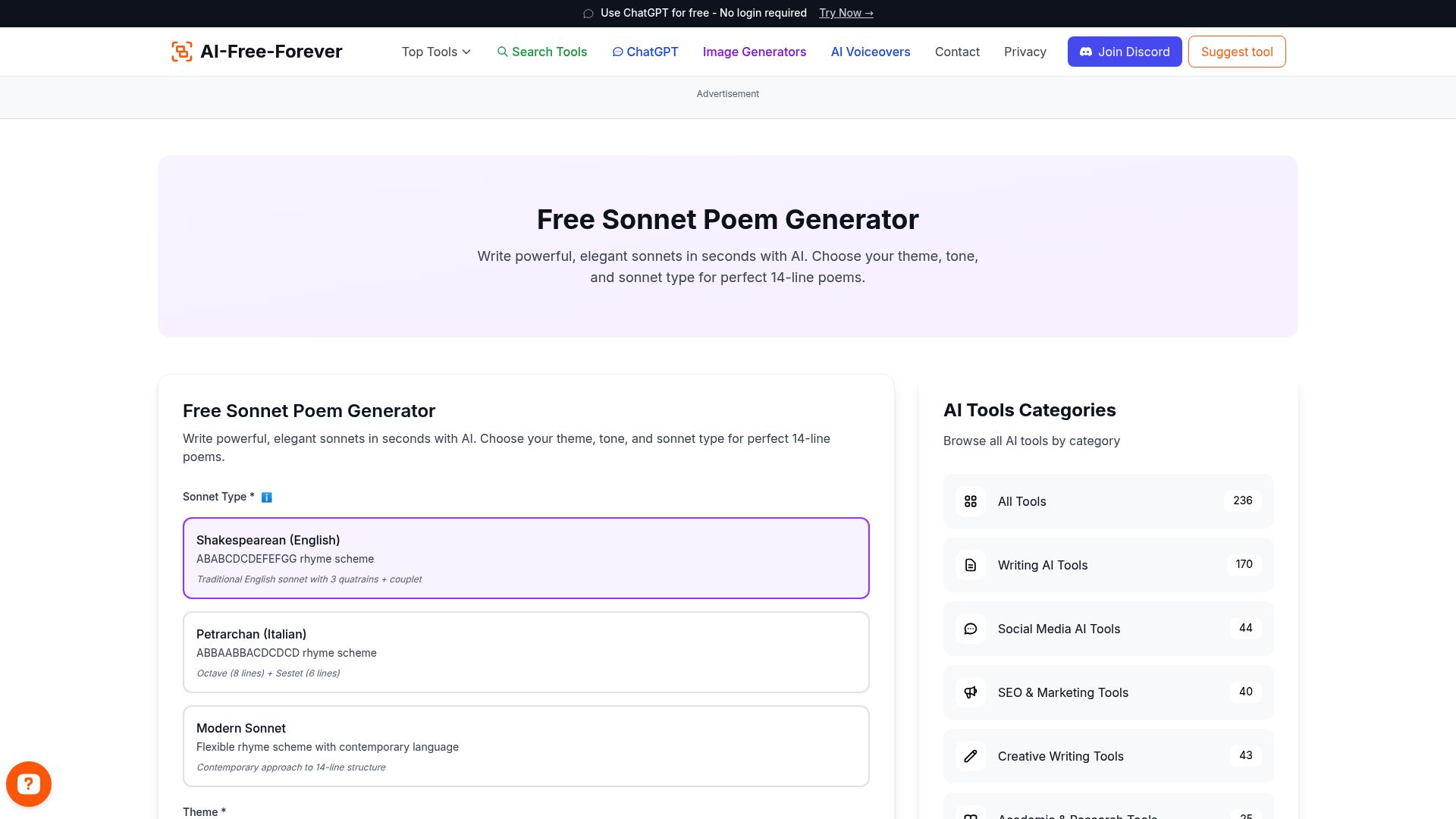Click the Suggest tool button
This screenshot has width=1456, height=819.
pos(1236,52)
